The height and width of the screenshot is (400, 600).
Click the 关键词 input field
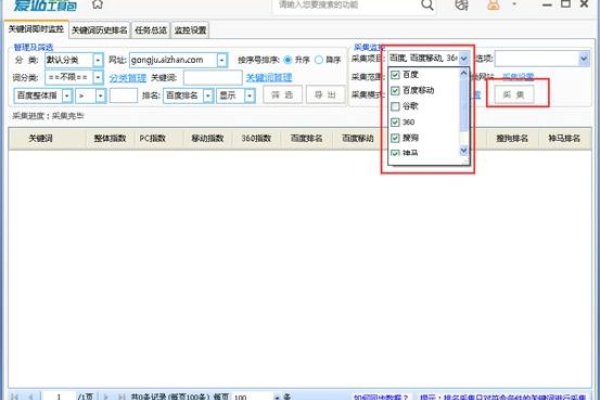(213, 78)
